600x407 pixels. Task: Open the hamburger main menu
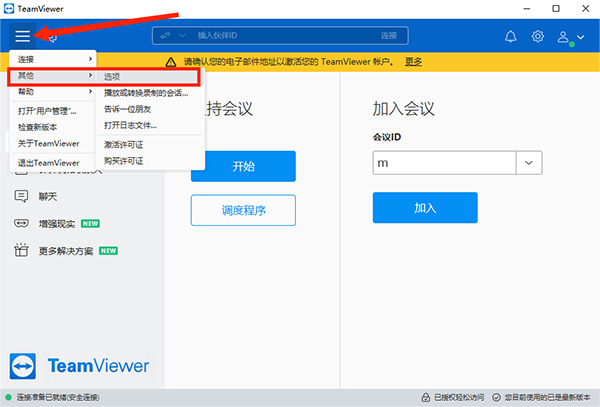(23, 36)
